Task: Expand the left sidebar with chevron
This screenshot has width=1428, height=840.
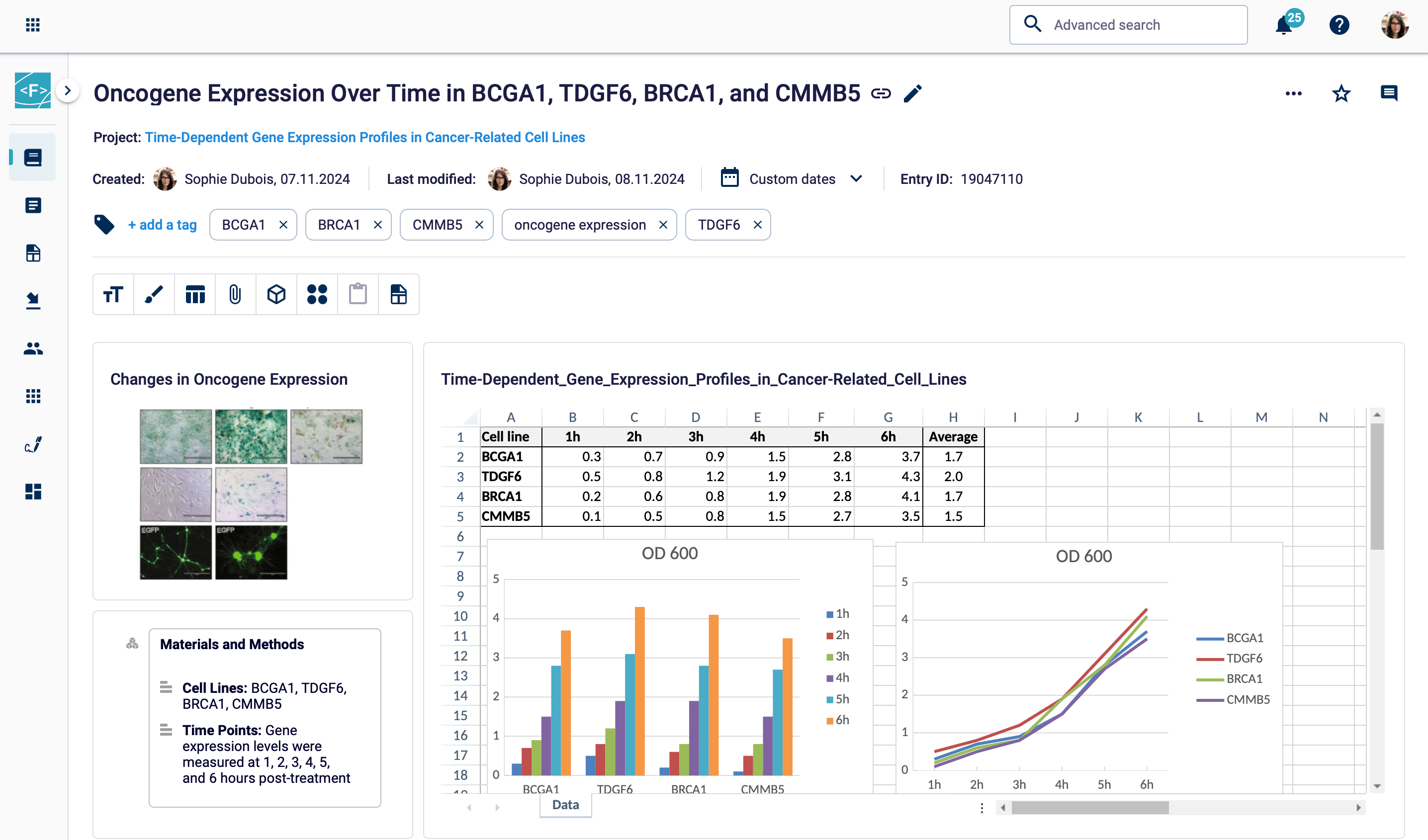Action: click(68, 90)
